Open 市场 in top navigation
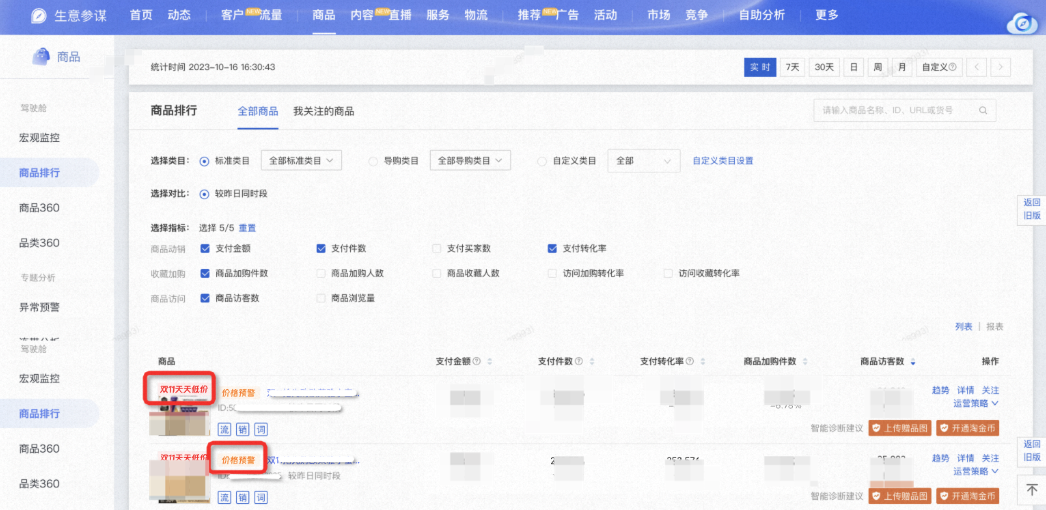The width and height of the screenshot is (1046, 510). [658, 15]
